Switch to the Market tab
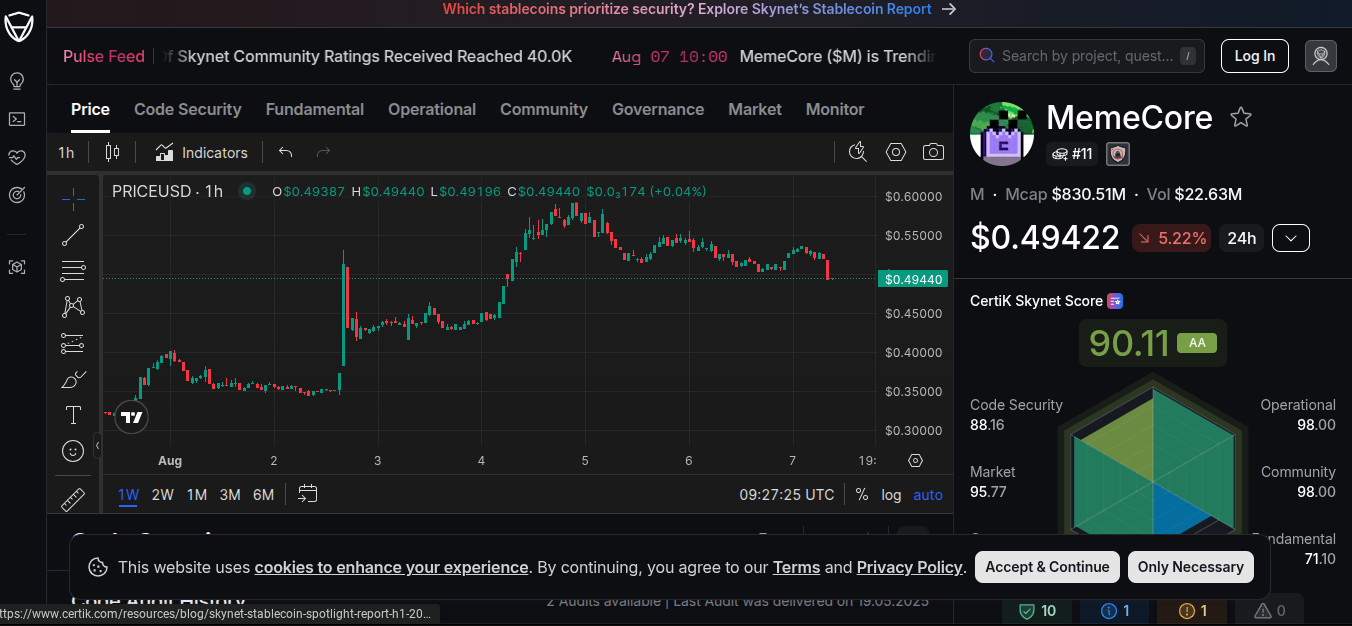This screenshot has width=1352, height=626. [755, 109]
